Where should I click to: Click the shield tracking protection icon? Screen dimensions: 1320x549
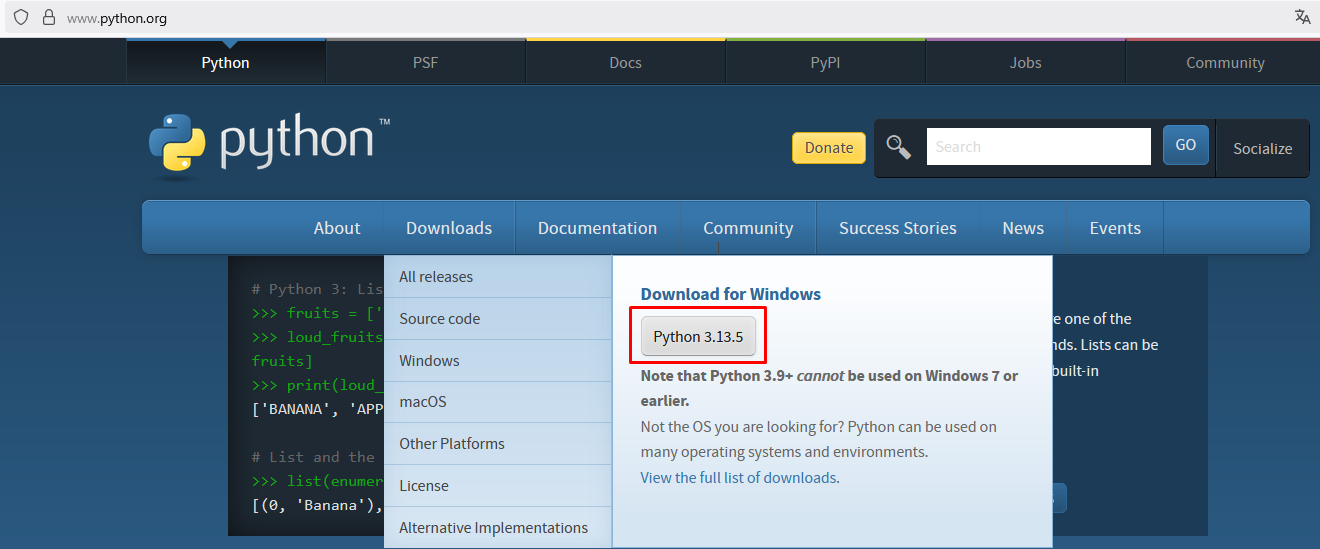20,18
